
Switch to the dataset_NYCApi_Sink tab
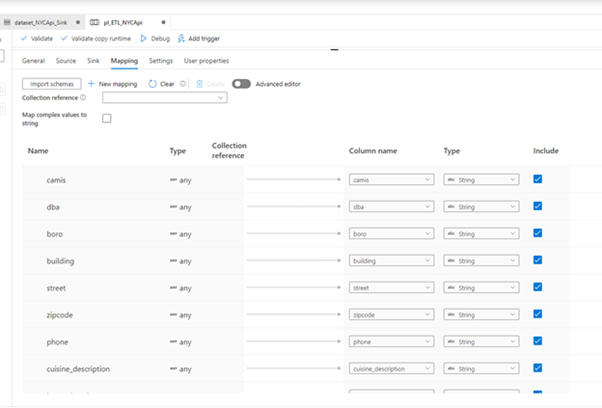click(x=41, y=23)
